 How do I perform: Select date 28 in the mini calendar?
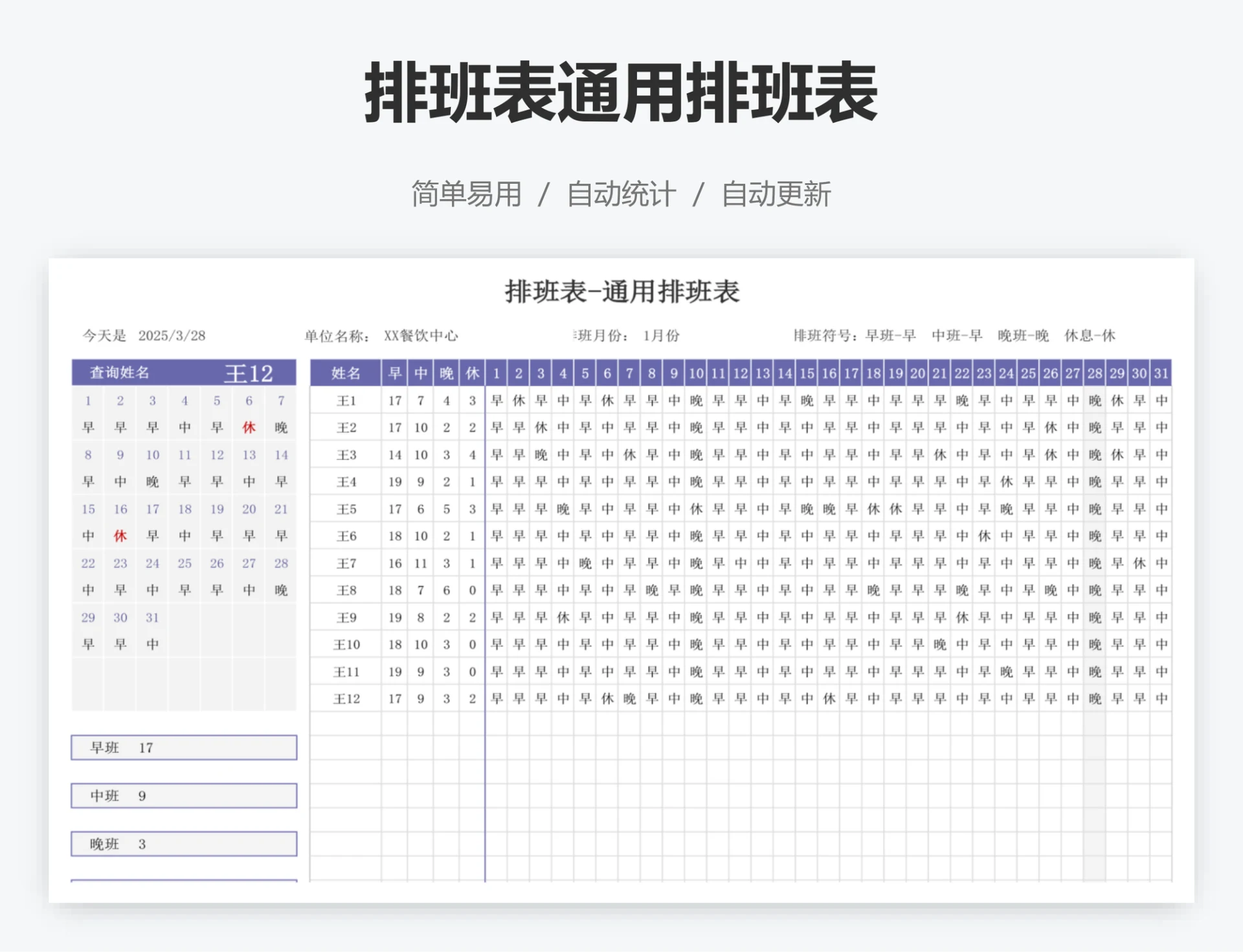coord(281,563)
